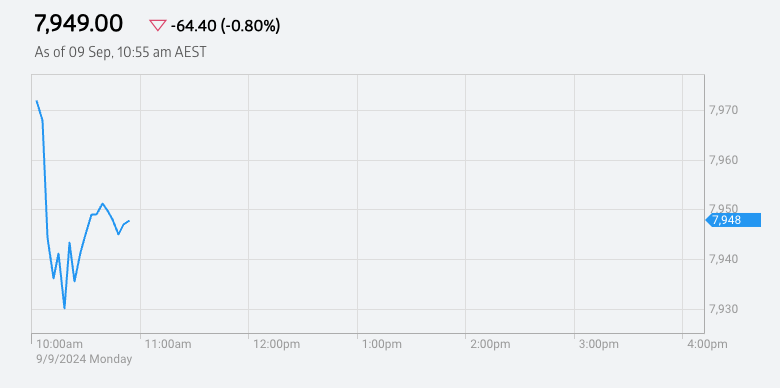Click the -64.40 (-0.80%) change text
Viewport: 780px width, 388px height.
pos(225,26)
